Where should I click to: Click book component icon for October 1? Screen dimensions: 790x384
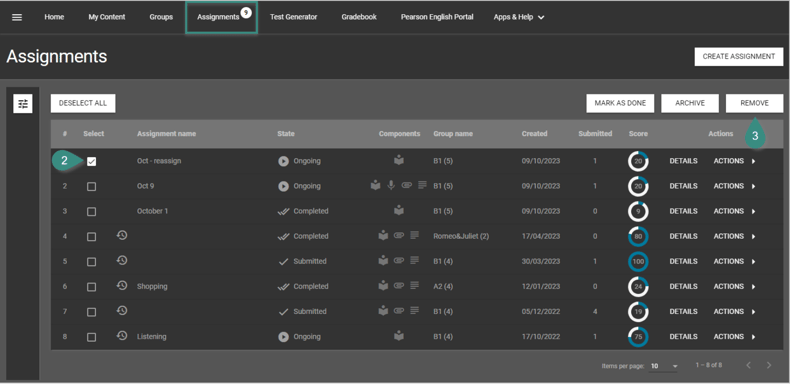(x=399, y=210)
